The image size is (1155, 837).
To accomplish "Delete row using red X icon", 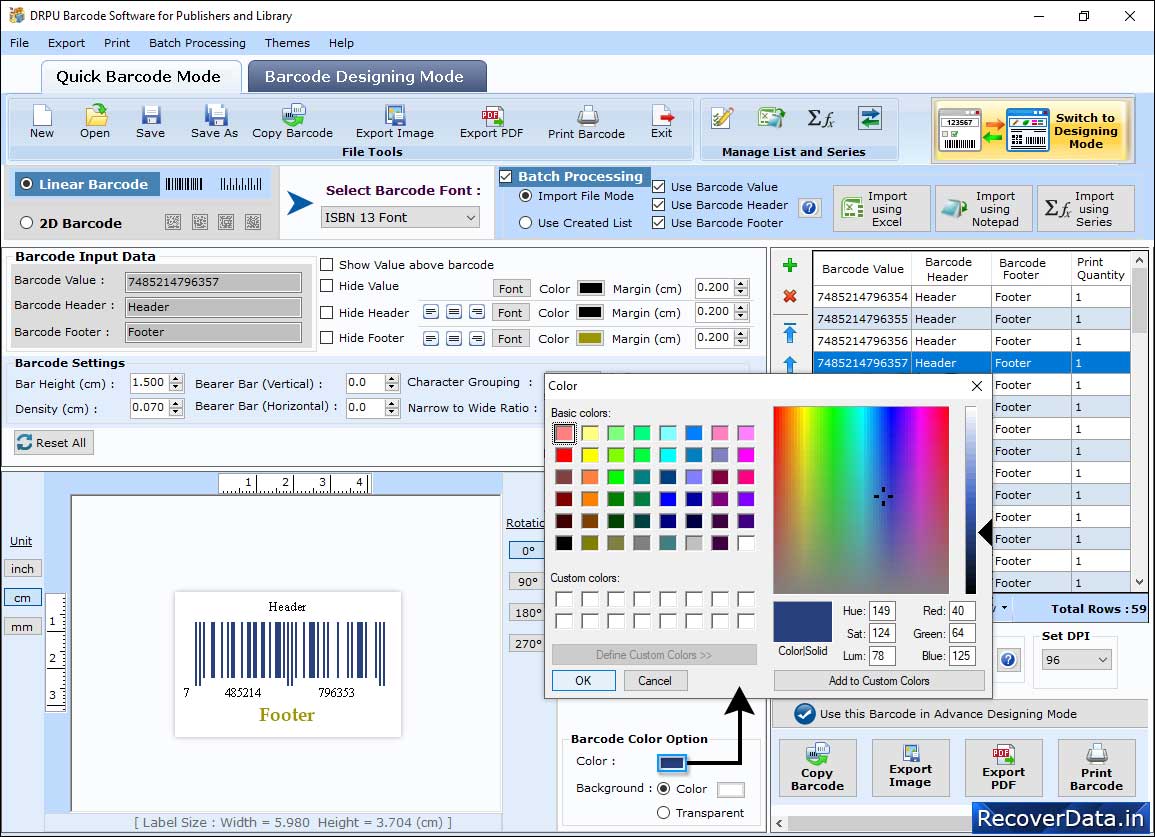I will [x=790, y=296].
